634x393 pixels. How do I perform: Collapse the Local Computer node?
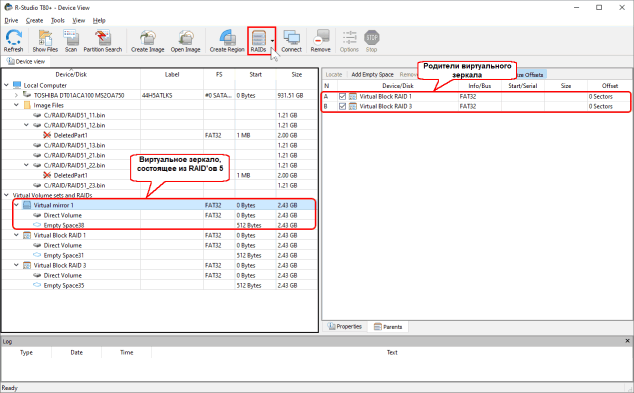pos(6,85)
